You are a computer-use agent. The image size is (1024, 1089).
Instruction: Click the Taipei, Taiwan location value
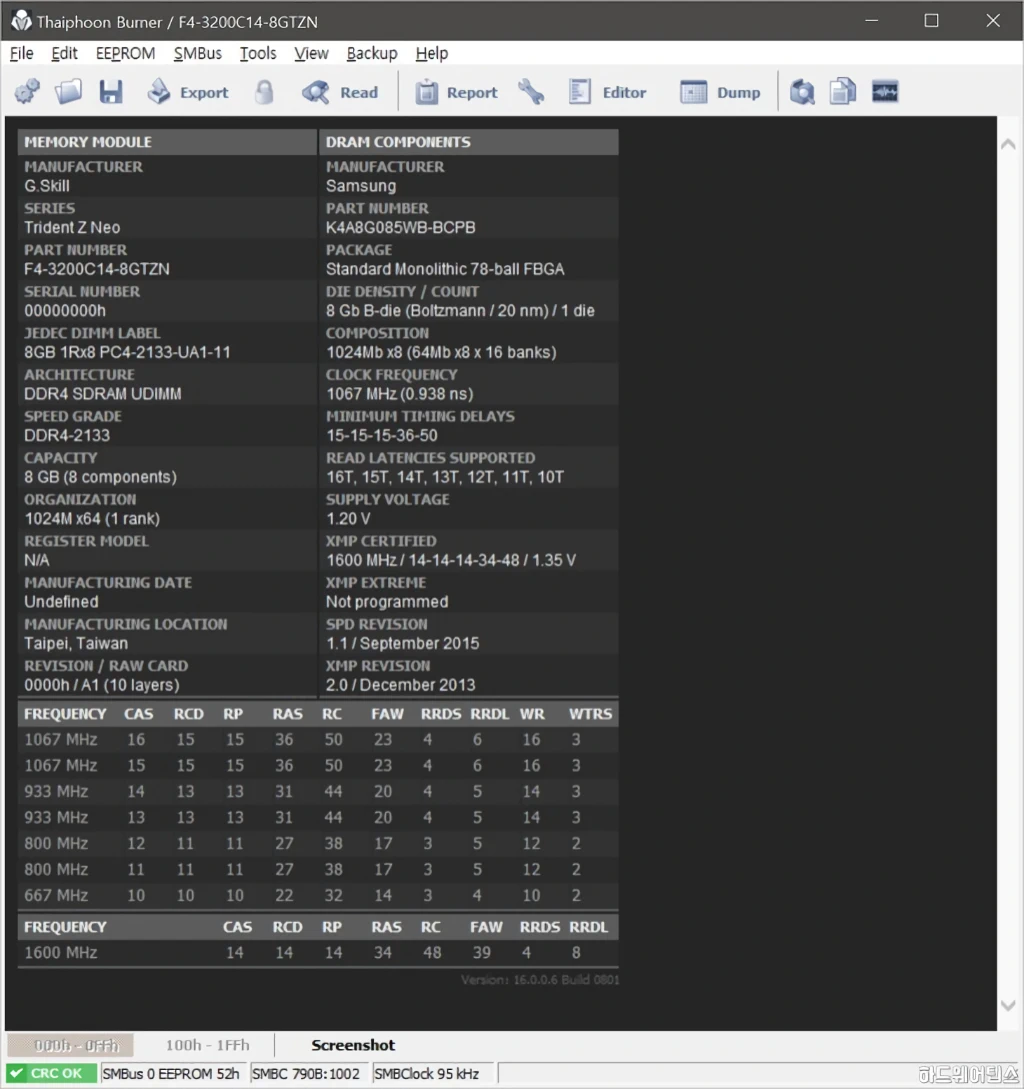76,643
